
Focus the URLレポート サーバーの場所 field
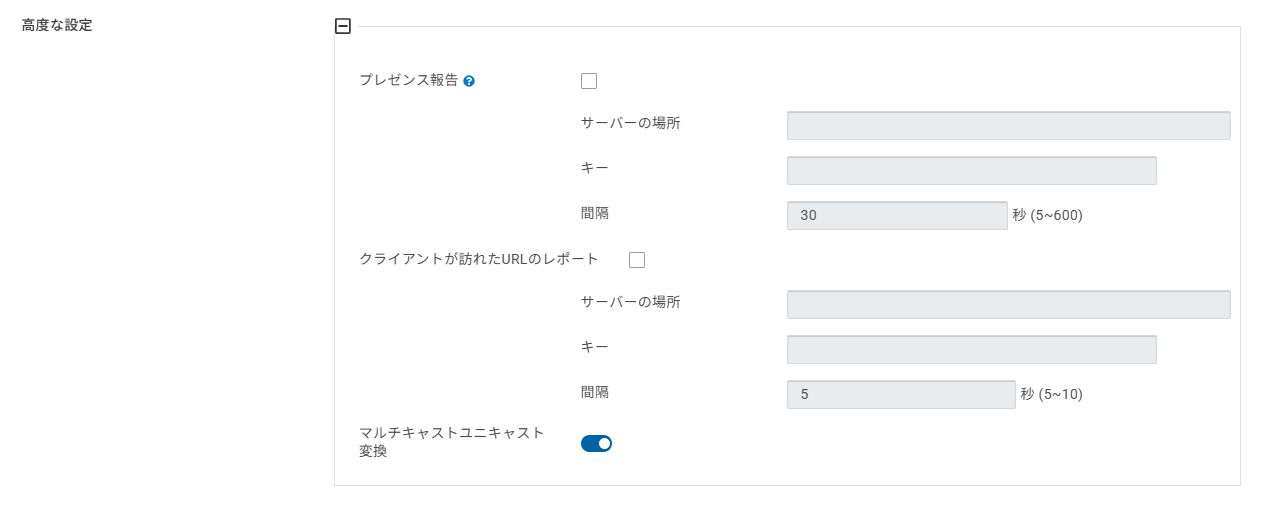(1008, 305)
